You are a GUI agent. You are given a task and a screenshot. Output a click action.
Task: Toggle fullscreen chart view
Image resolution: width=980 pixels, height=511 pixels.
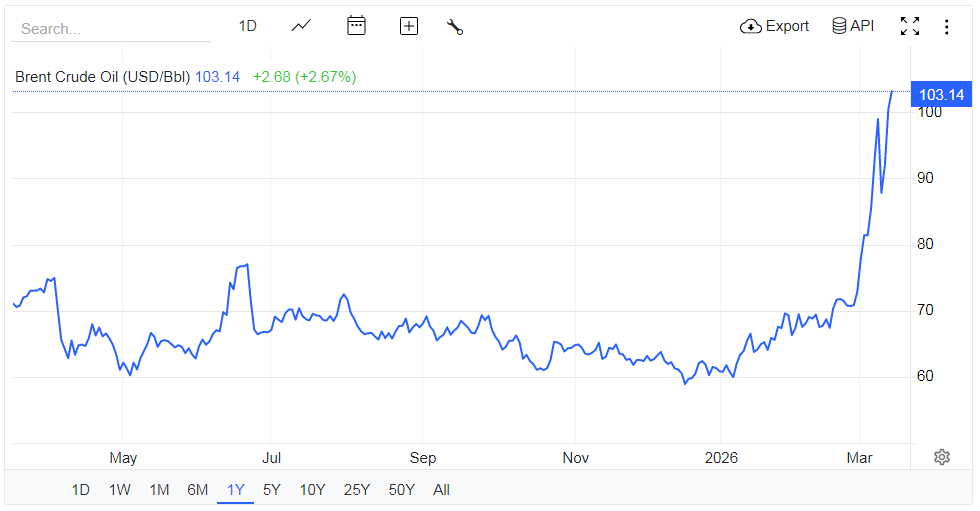coord(909,26)
